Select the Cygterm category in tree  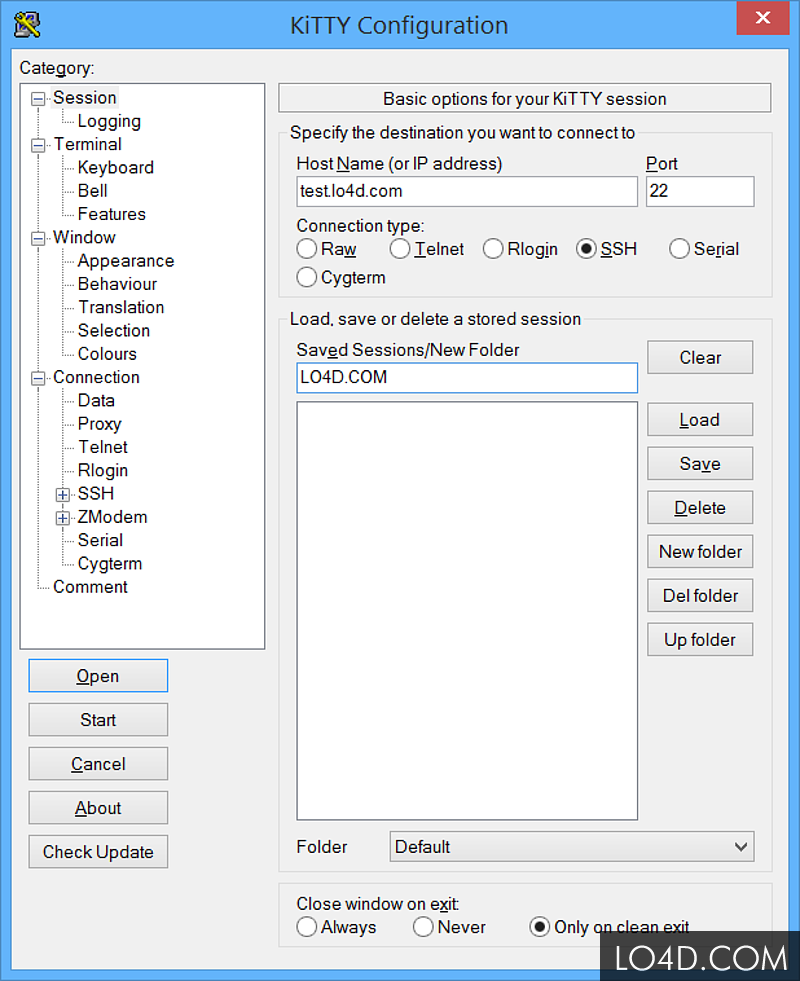coord(109,564)
